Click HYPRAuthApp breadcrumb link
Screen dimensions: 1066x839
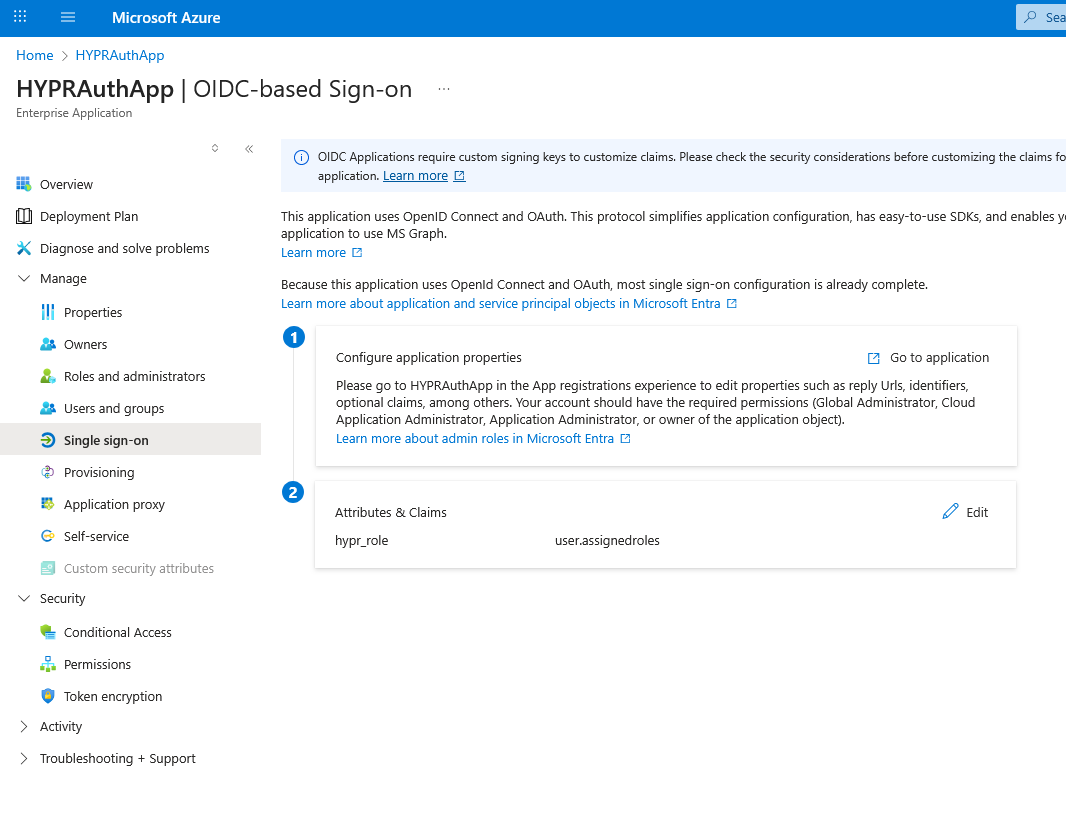120,55
